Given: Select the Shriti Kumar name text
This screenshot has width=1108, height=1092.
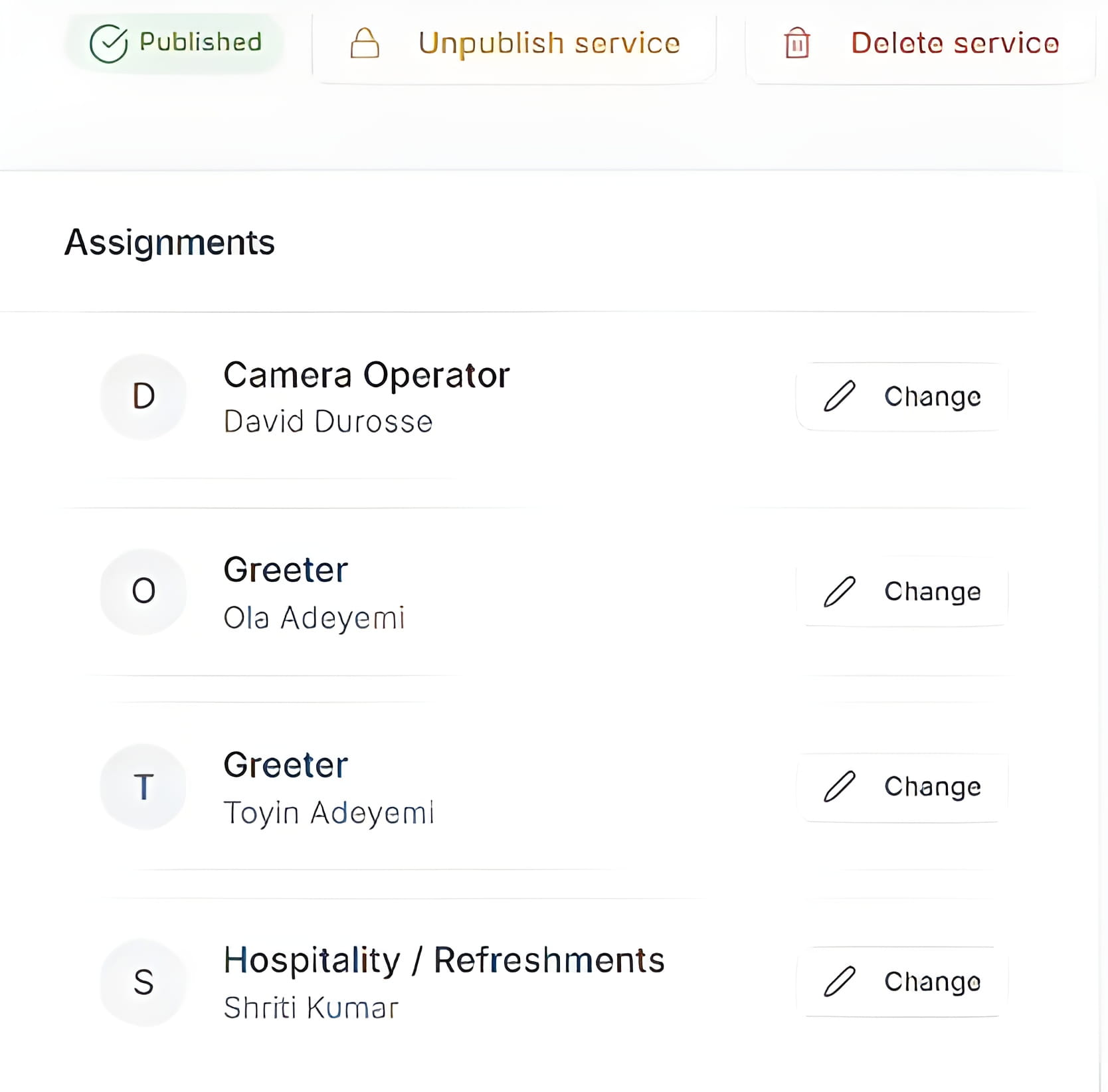Looking at the screenshot, I should click(311, 1008).
